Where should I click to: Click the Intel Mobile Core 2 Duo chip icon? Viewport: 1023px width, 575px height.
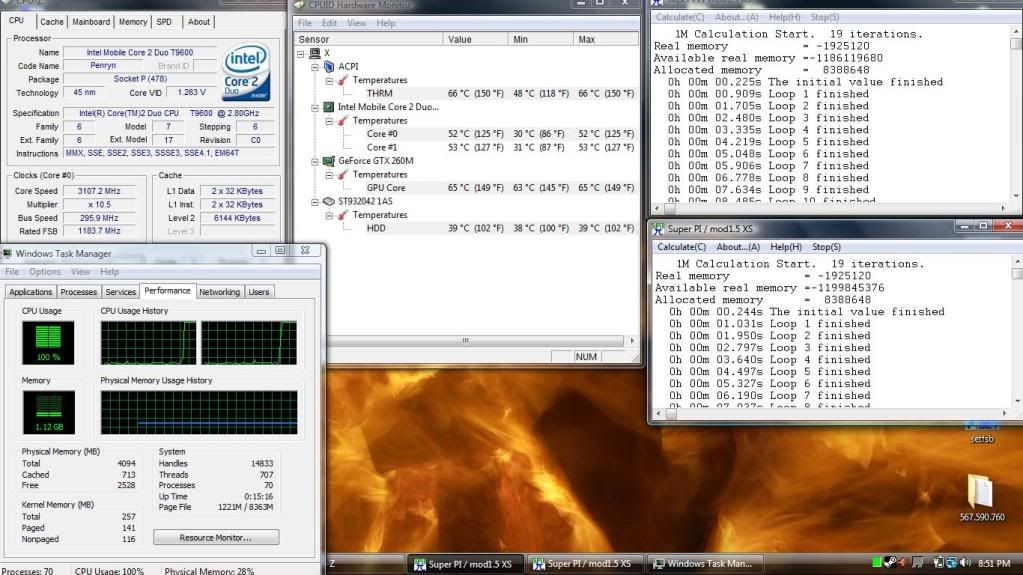click(329, 107)
